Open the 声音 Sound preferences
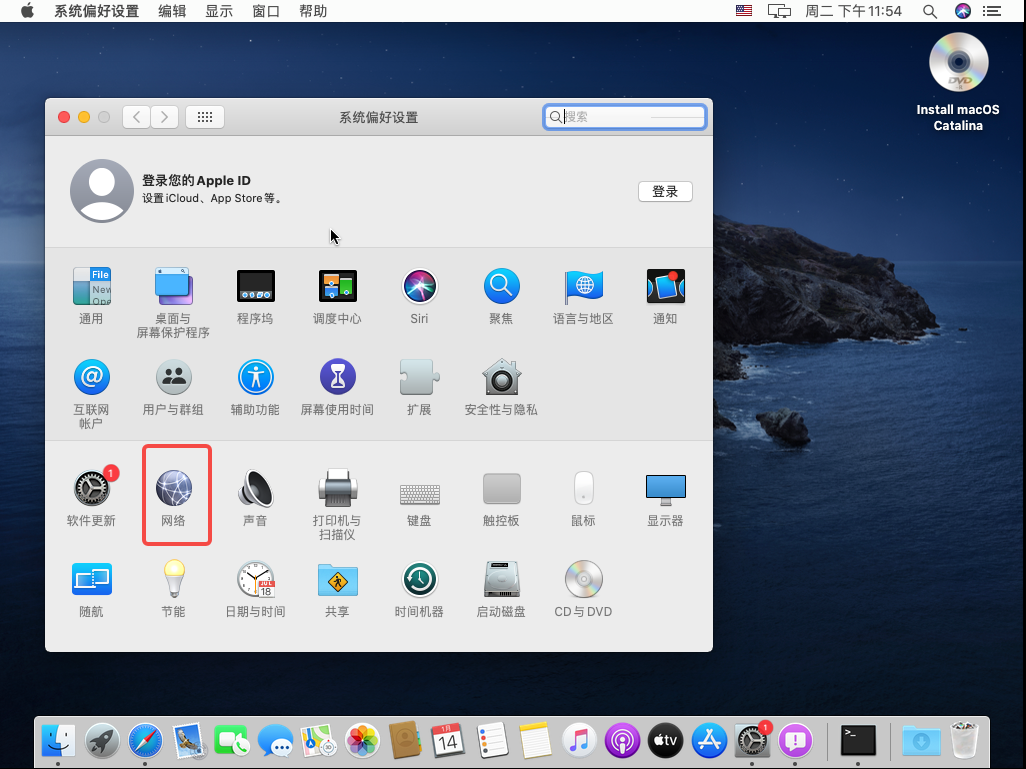The height and width of the screenshot is (769, 1026). tap(255, 497)
